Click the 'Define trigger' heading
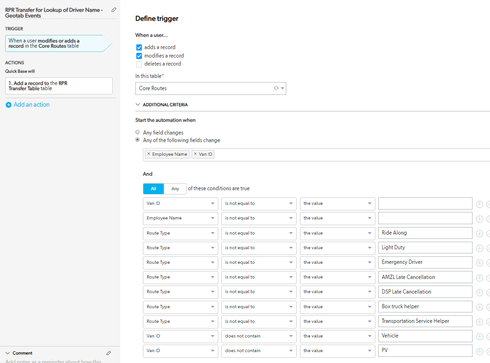 click(x=157, y=19)
